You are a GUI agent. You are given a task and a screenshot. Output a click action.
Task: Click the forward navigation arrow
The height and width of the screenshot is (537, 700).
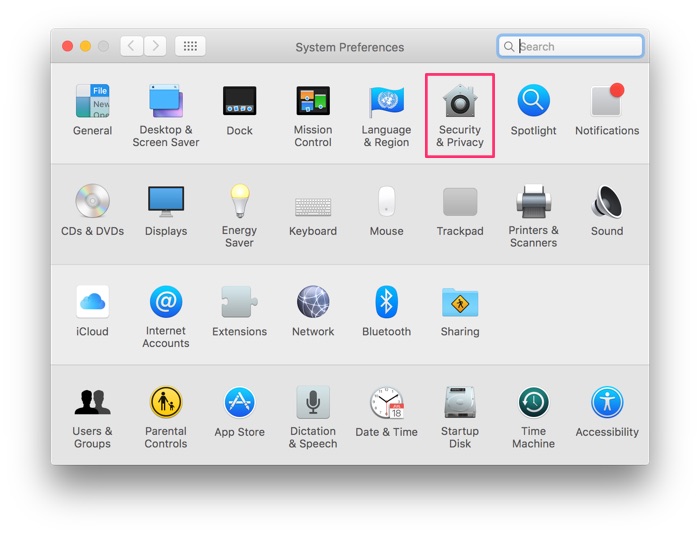(155, 46)
